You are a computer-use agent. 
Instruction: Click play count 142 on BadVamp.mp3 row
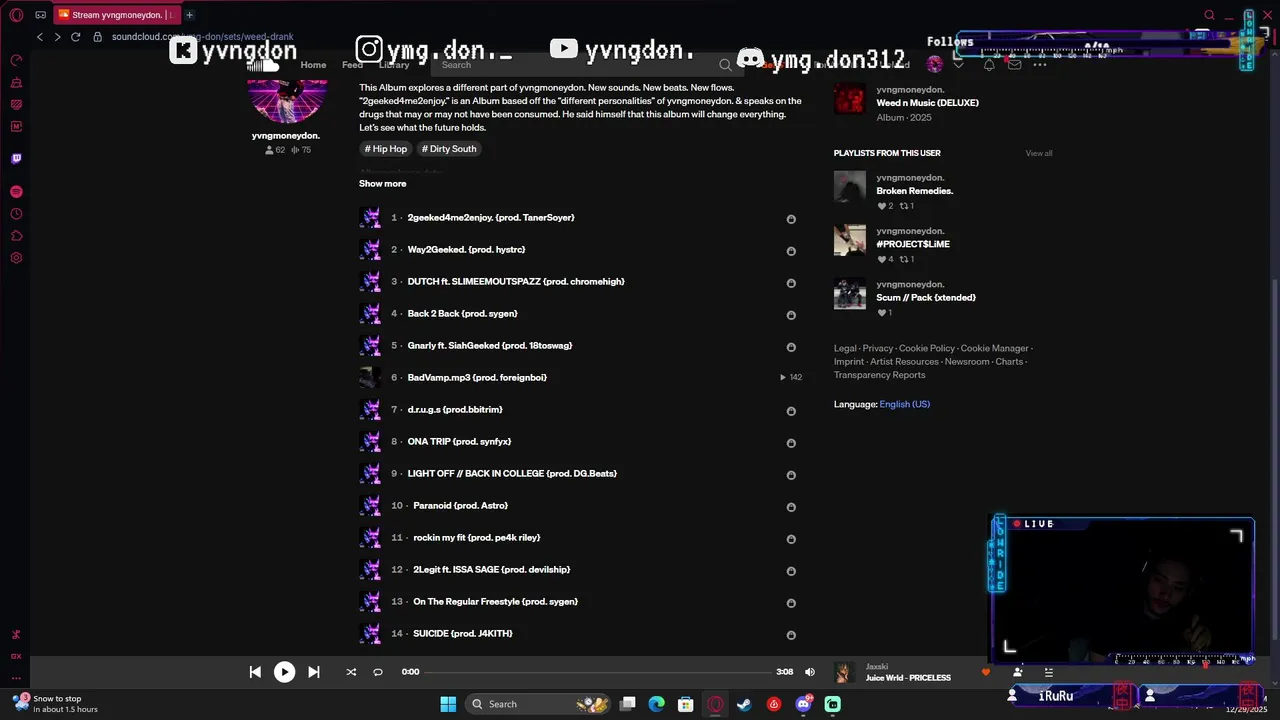pyautogui.click(x=791, y=377)
